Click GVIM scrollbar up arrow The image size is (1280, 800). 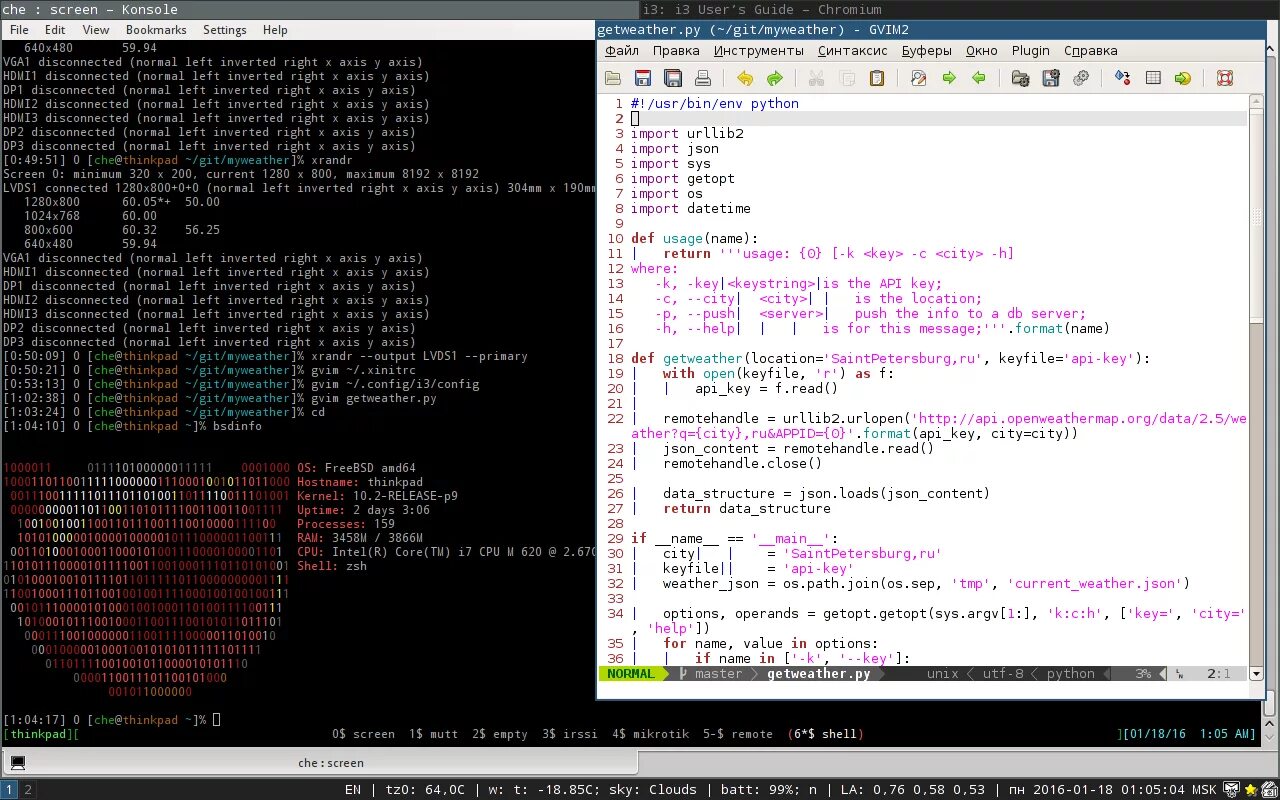(x=1256, y=102)
